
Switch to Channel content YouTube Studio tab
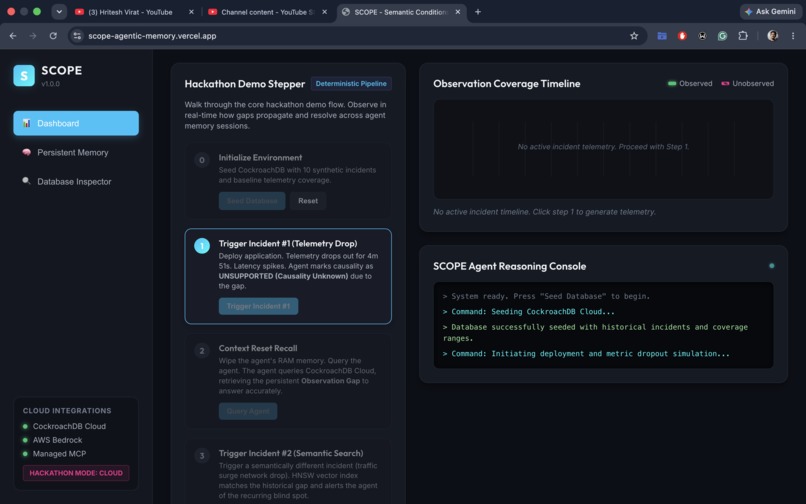(x=267, y=12)
